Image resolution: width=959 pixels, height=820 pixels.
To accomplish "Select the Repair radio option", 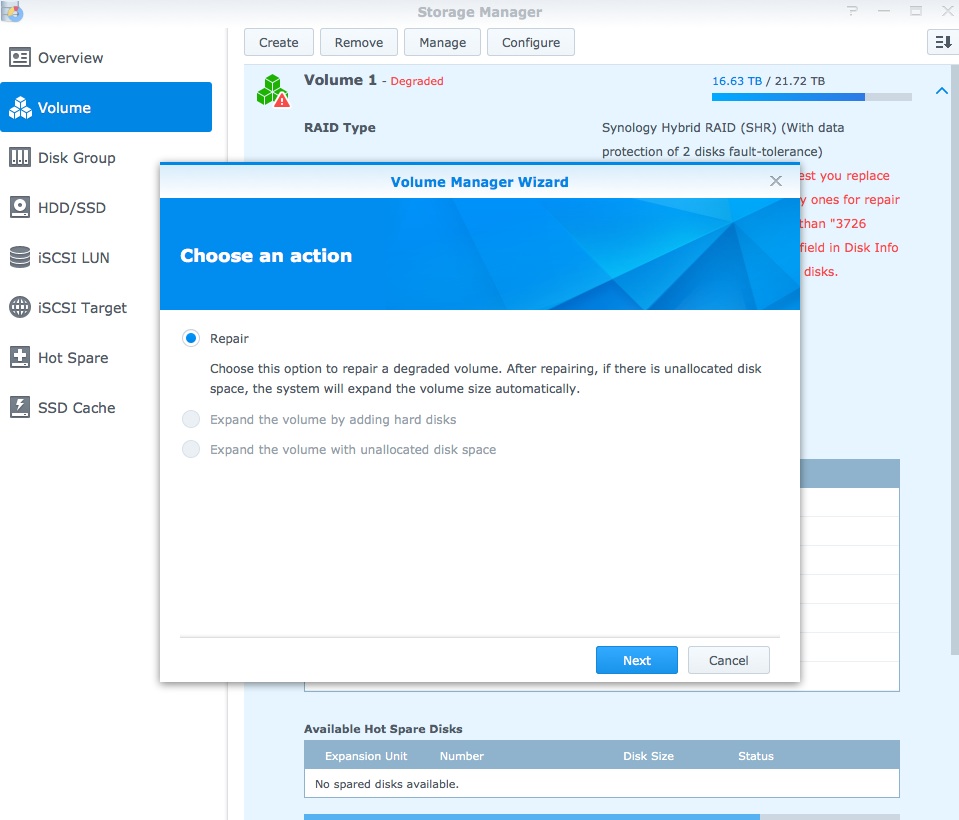I will pos(191,338).
